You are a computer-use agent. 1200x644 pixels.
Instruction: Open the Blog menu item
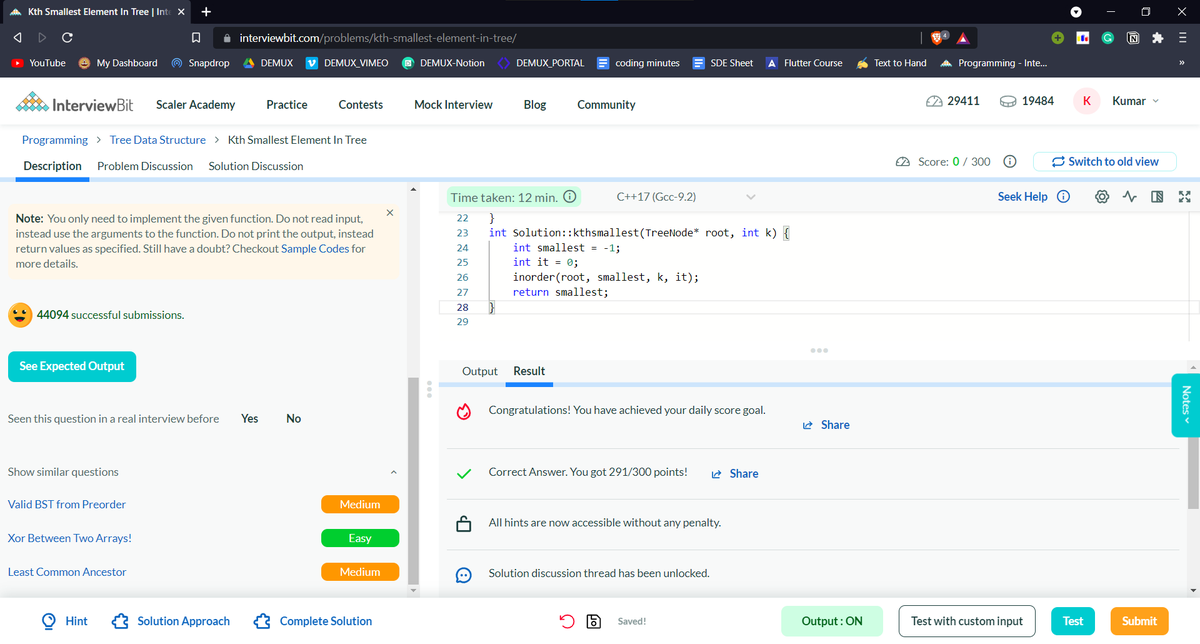[x=535, y=104]
